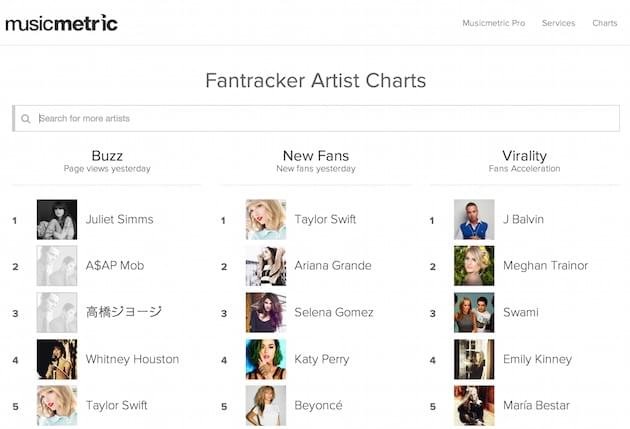The width and height of the screenshot is (630, 429).
Task: Open the Emily Kinney link
Action: (x=537, y=359)
